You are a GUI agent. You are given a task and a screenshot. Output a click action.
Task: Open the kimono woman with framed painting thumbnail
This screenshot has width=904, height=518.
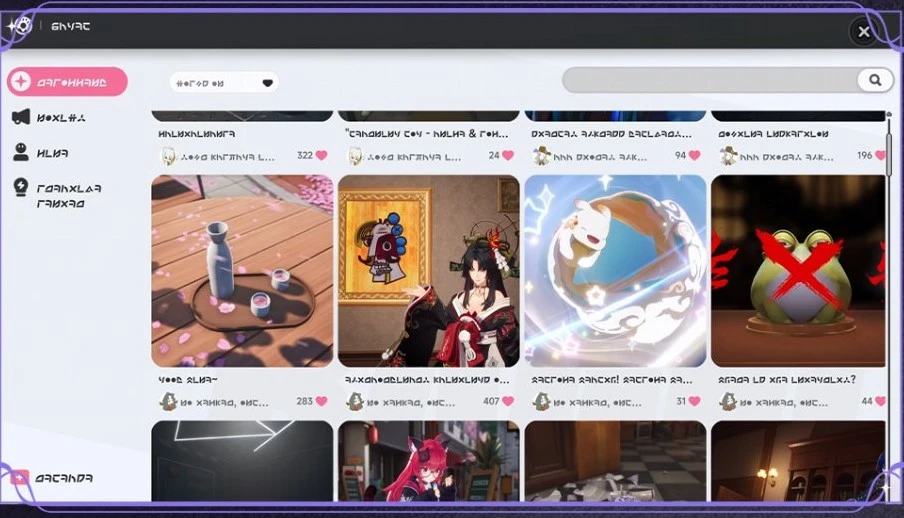point(429,271)
